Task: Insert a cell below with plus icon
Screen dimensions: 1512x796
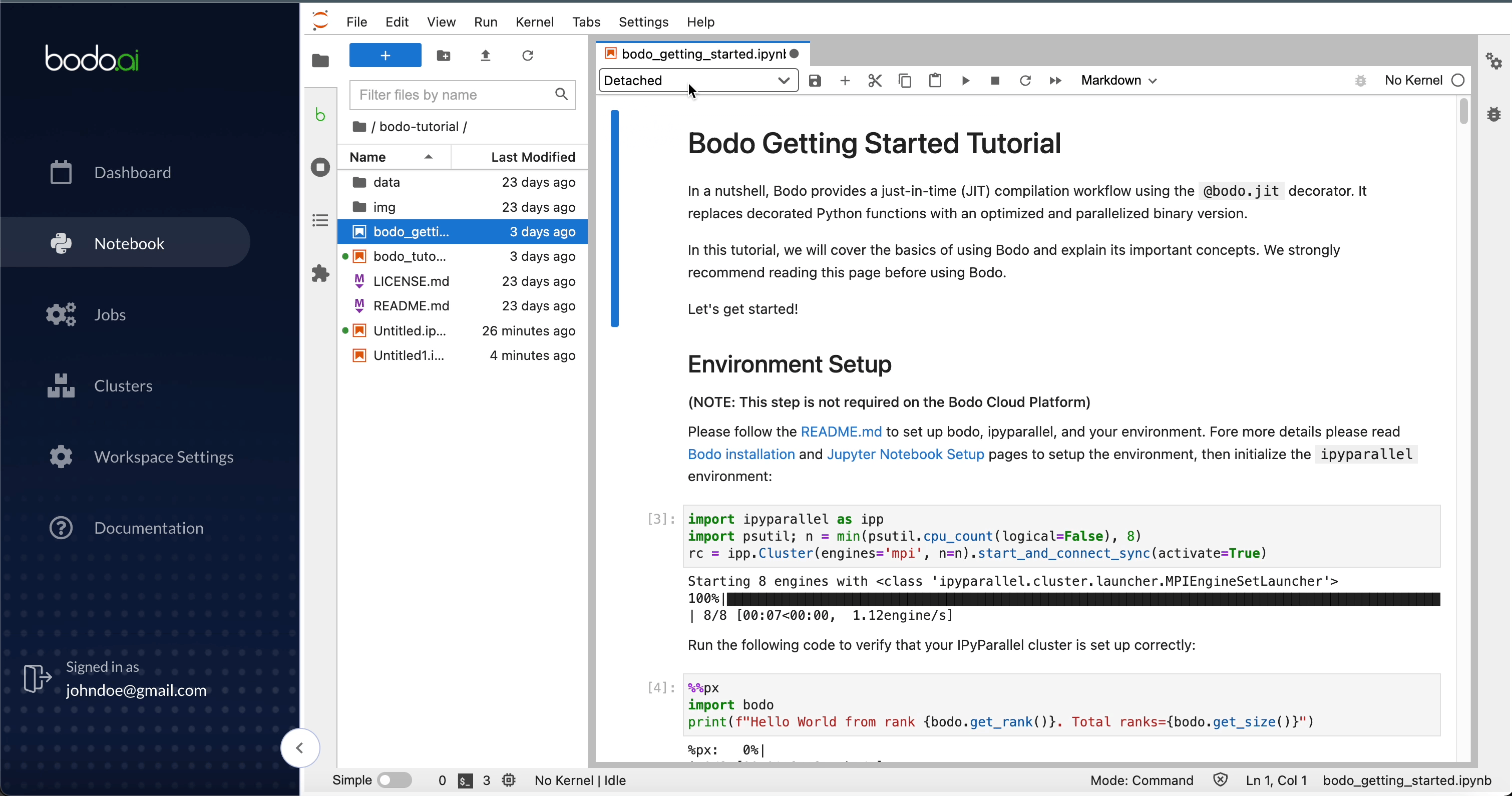Action: click(x=845, y=81)
